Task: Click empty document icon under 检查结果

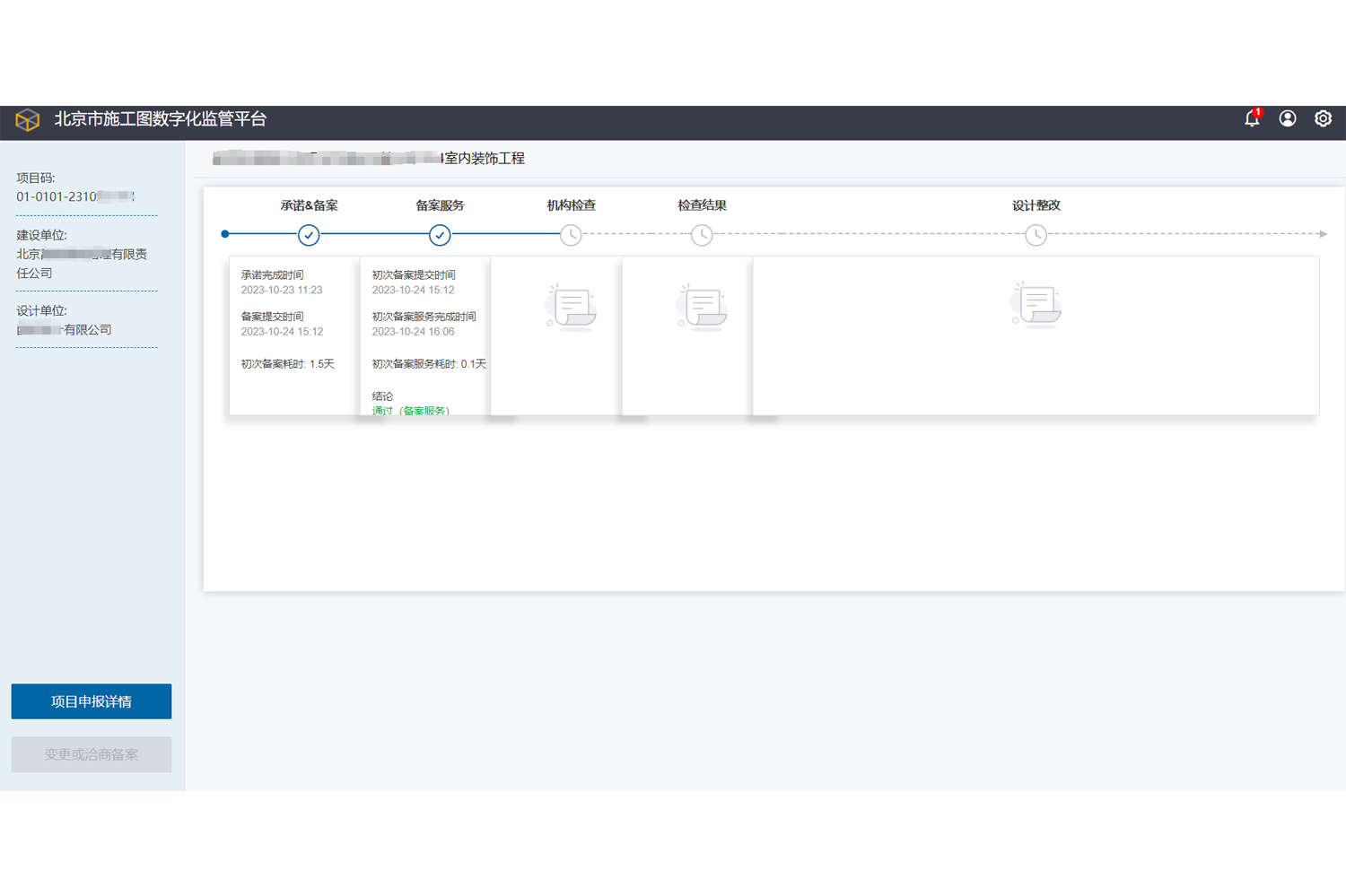Action: coord(702,307)
